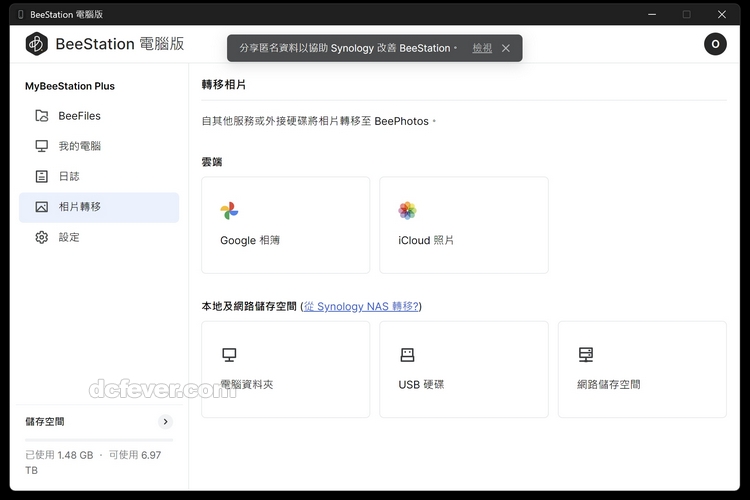
Task: Click the storage usage progress bar
Action: point(99,440)
